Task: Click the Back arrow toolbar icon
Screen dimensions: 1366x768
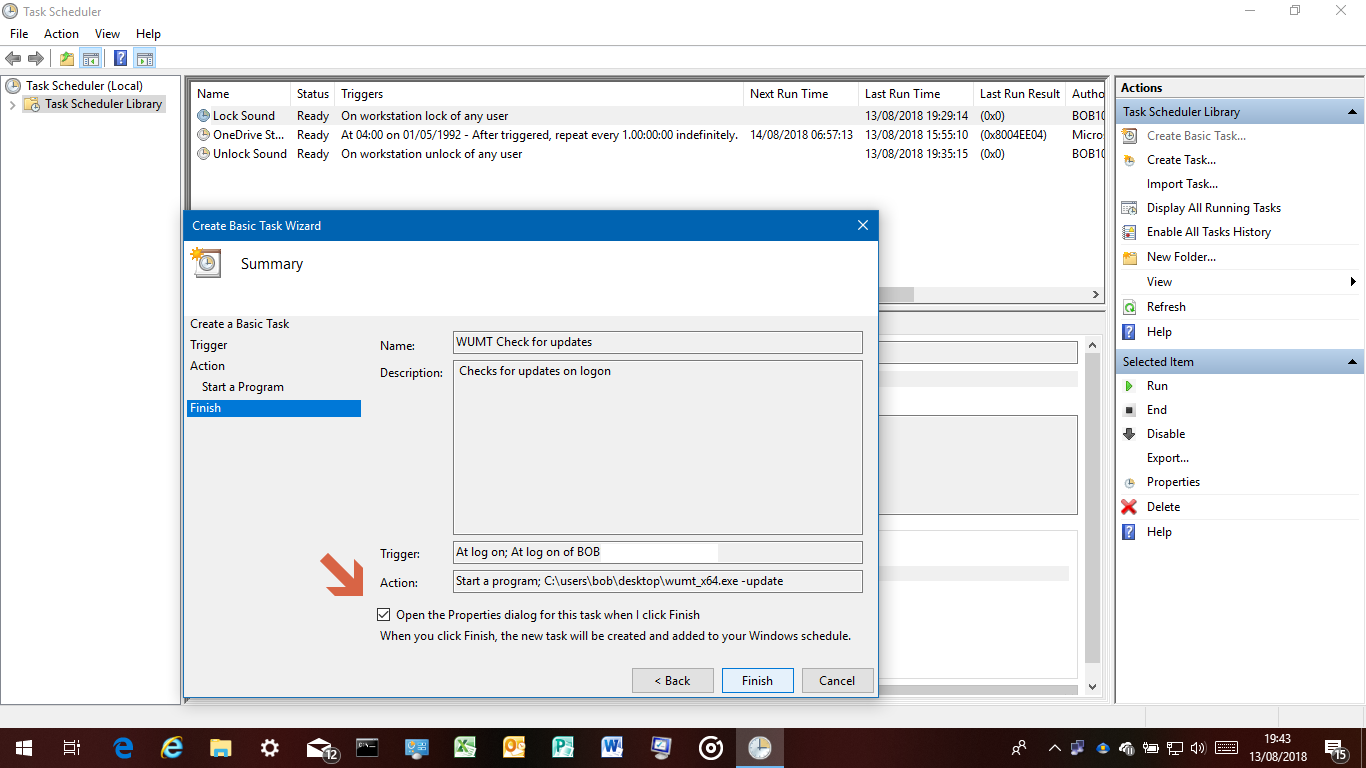Action: [x=13, y=58]
